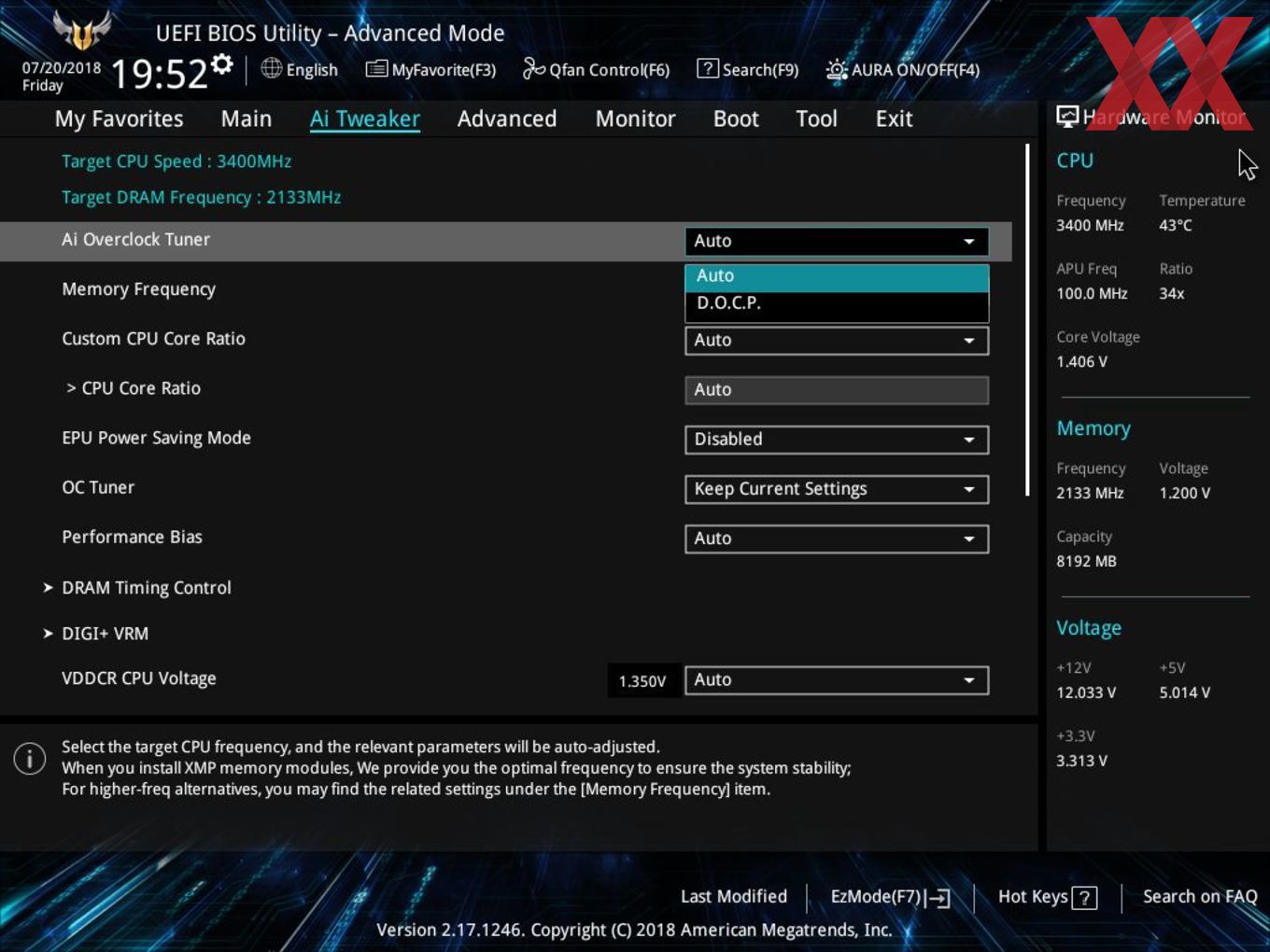
Task: Choose Auto in the open dropdown list
Action: click(837, 276)
